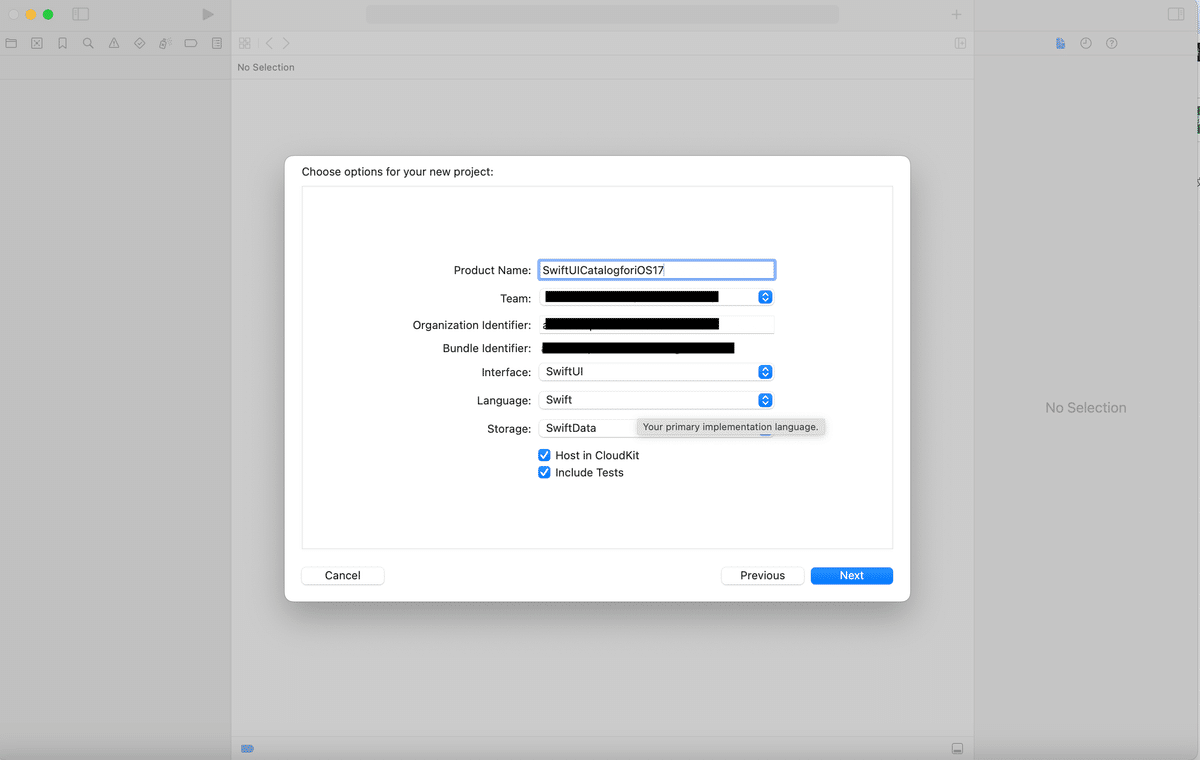Show the History inspector clock icon
Viewport: 1200px width, 760px height.
coord(1086,44)
